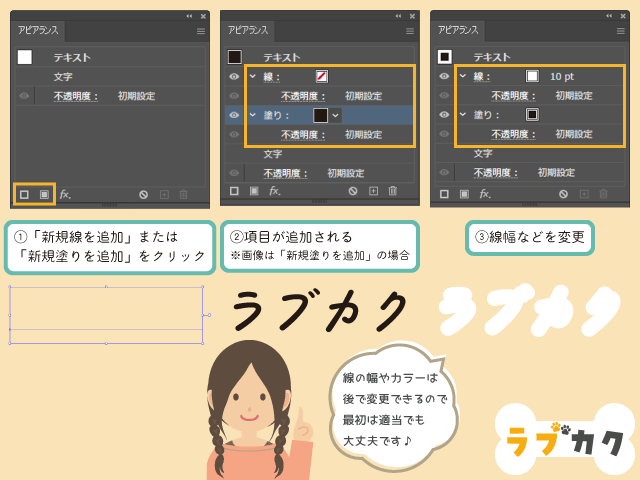Toggle 塗り visibility eye in the 10 pt panel

pos(444,115)
